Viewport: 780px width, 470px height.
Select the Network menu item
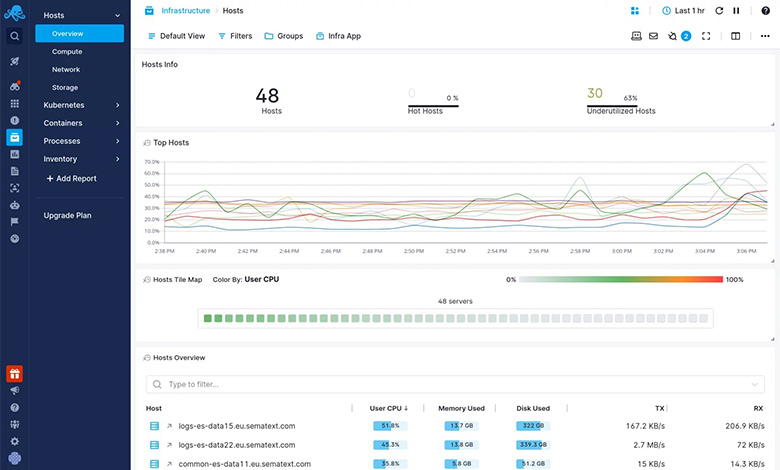coord(66,69)
